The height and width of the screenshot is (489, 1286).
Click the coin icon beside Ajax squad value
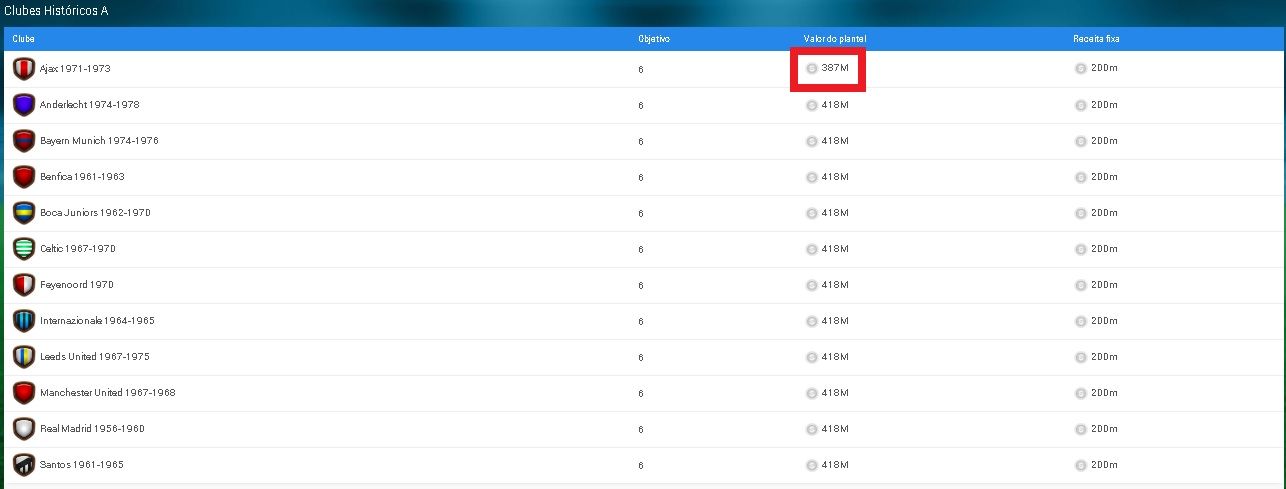tap(812, 69)
